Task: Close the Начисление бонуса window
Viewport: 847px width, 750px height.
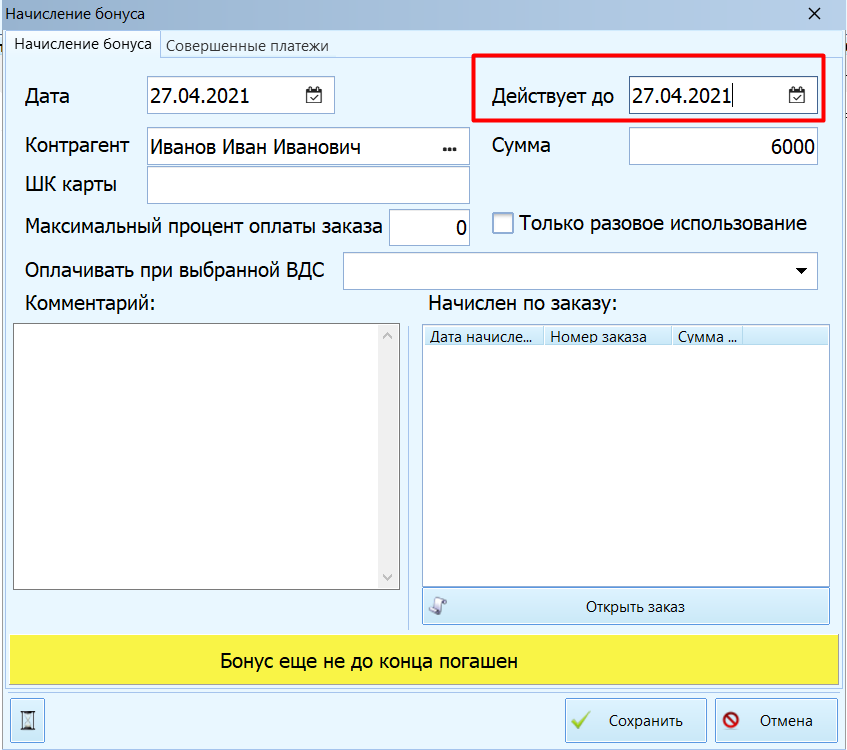Action: [814, 14]
